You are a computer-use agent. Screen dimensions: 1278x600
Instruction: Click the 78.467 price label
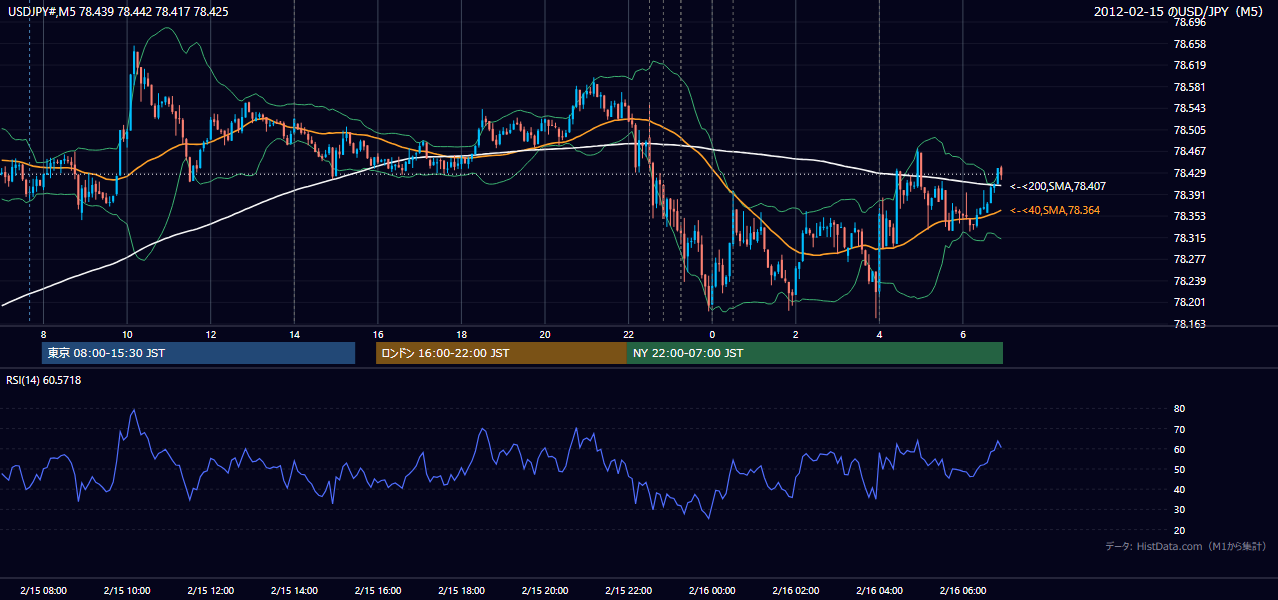pos(1189,151)
